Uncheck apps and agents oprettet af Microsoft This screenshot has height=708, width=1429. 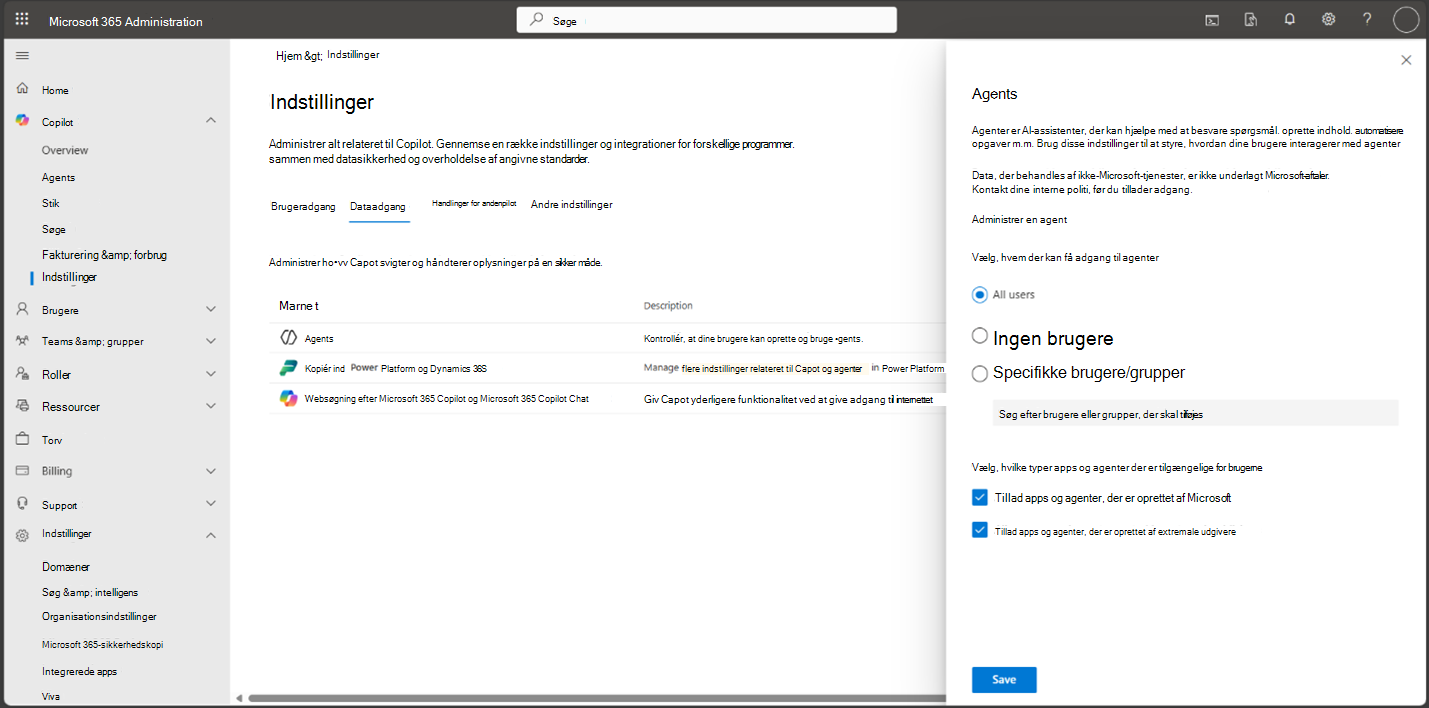click(980, 497)
